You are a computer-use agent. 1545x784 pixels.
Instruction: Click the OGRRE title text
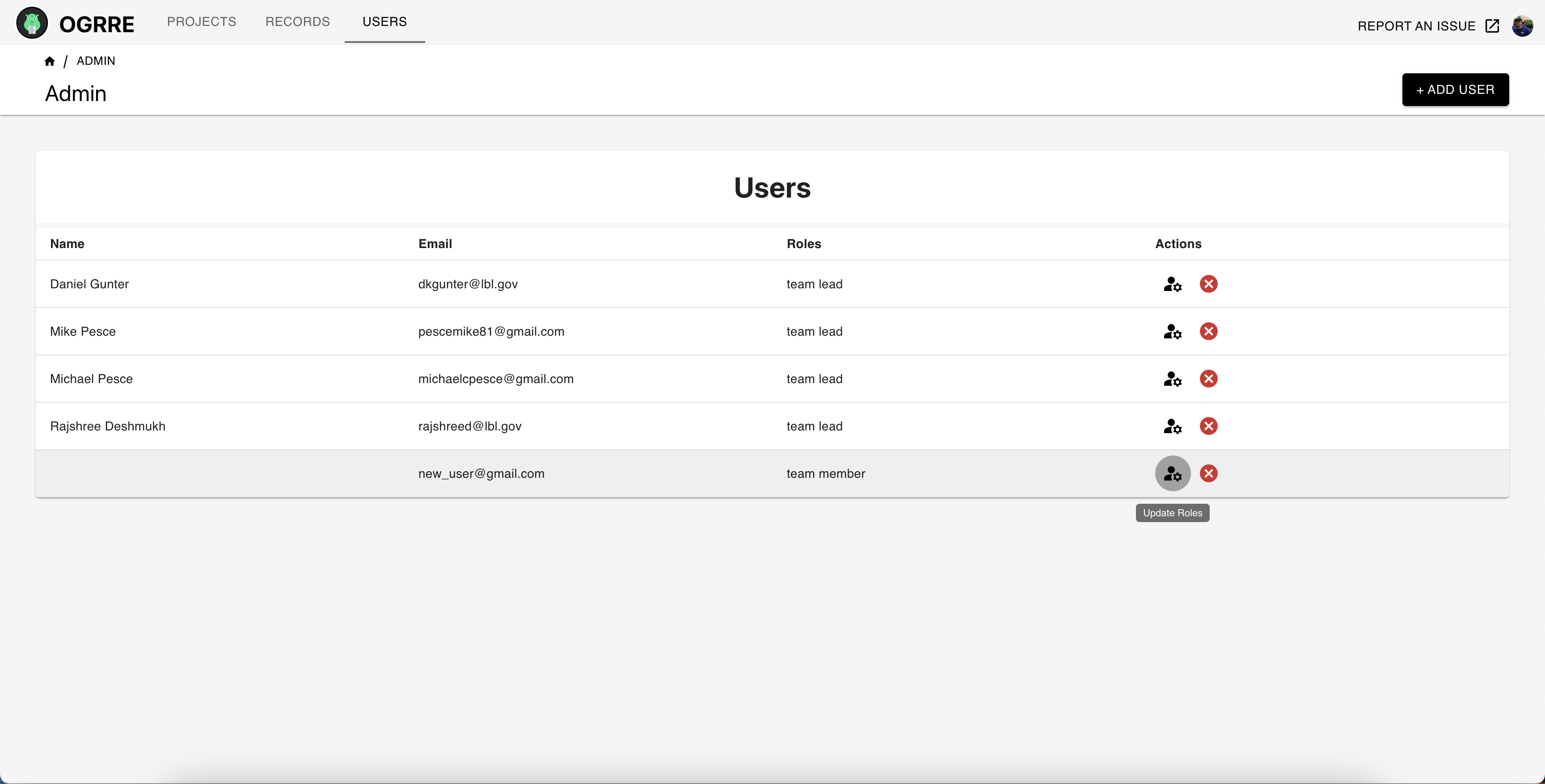coord(97,24)
